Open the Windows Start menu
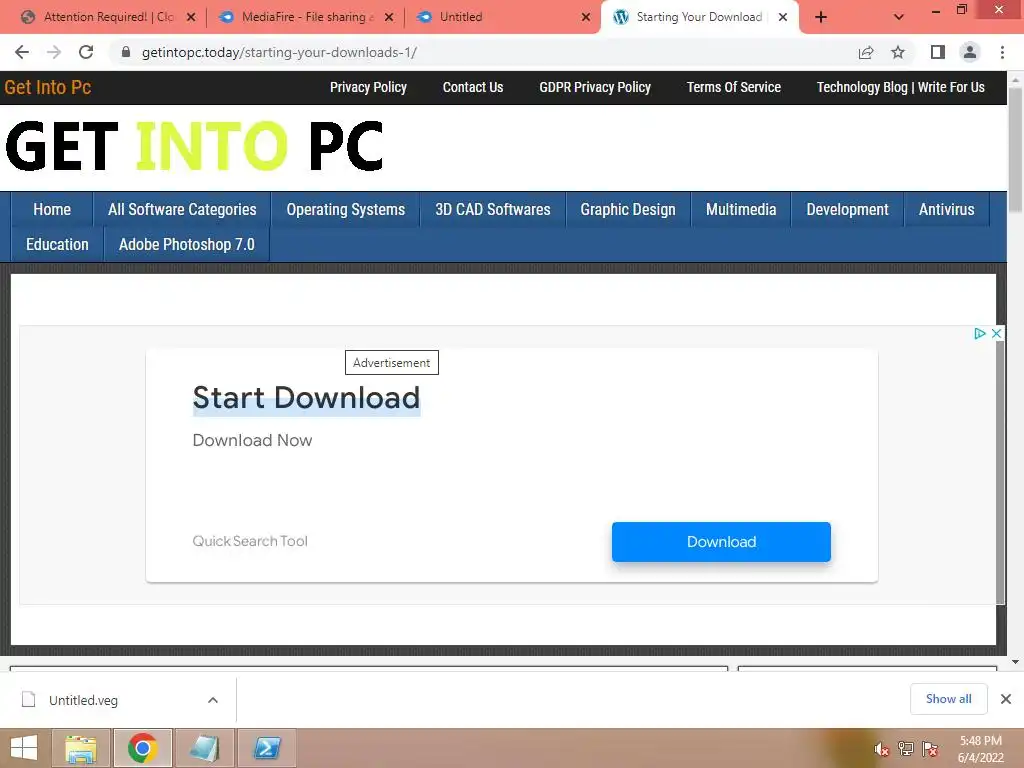1024x768 pixels. pos(24,748)
